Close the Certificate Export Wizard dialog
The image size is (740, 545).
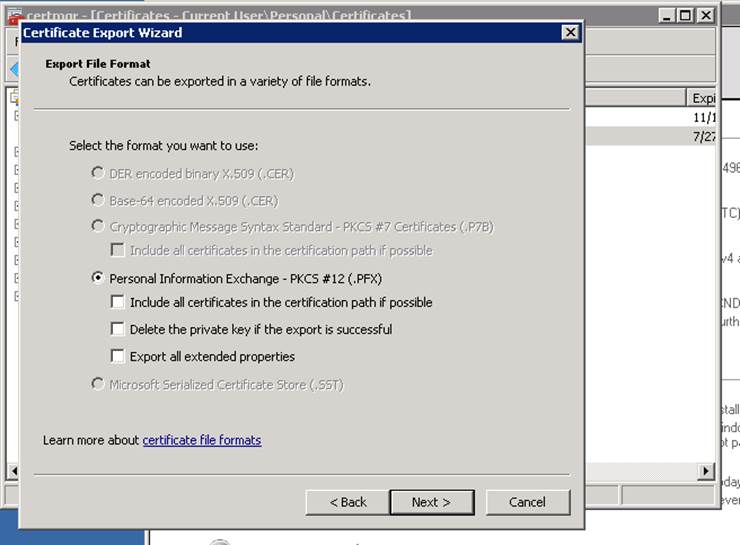[x=570, y=33]
